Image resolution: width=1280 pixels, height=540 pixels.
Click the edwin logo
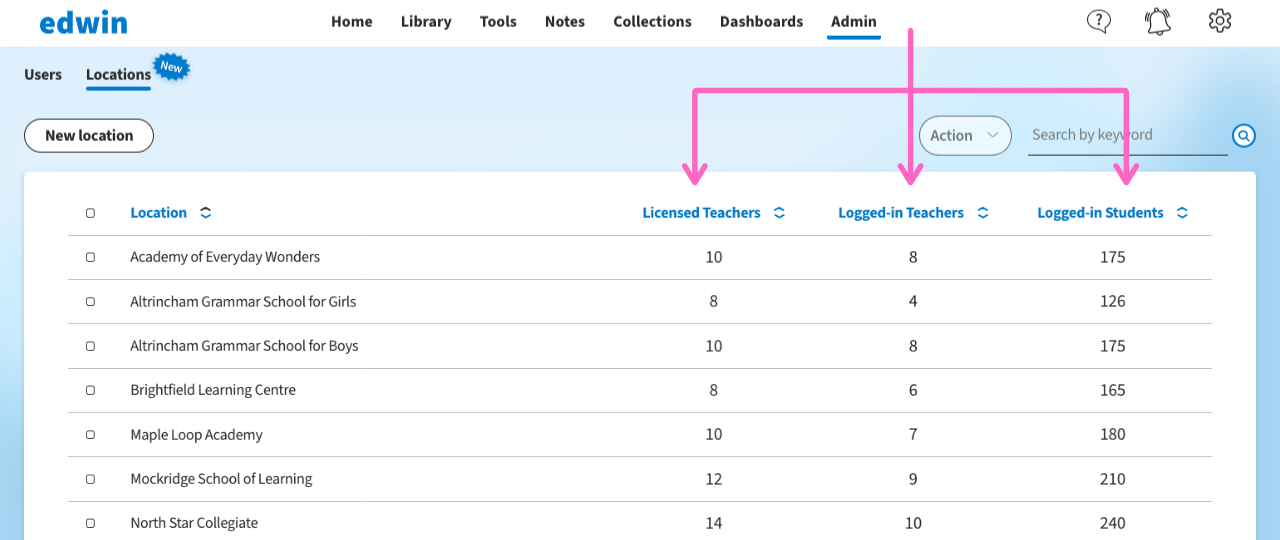pyautogui.click(x=84, y=22)
